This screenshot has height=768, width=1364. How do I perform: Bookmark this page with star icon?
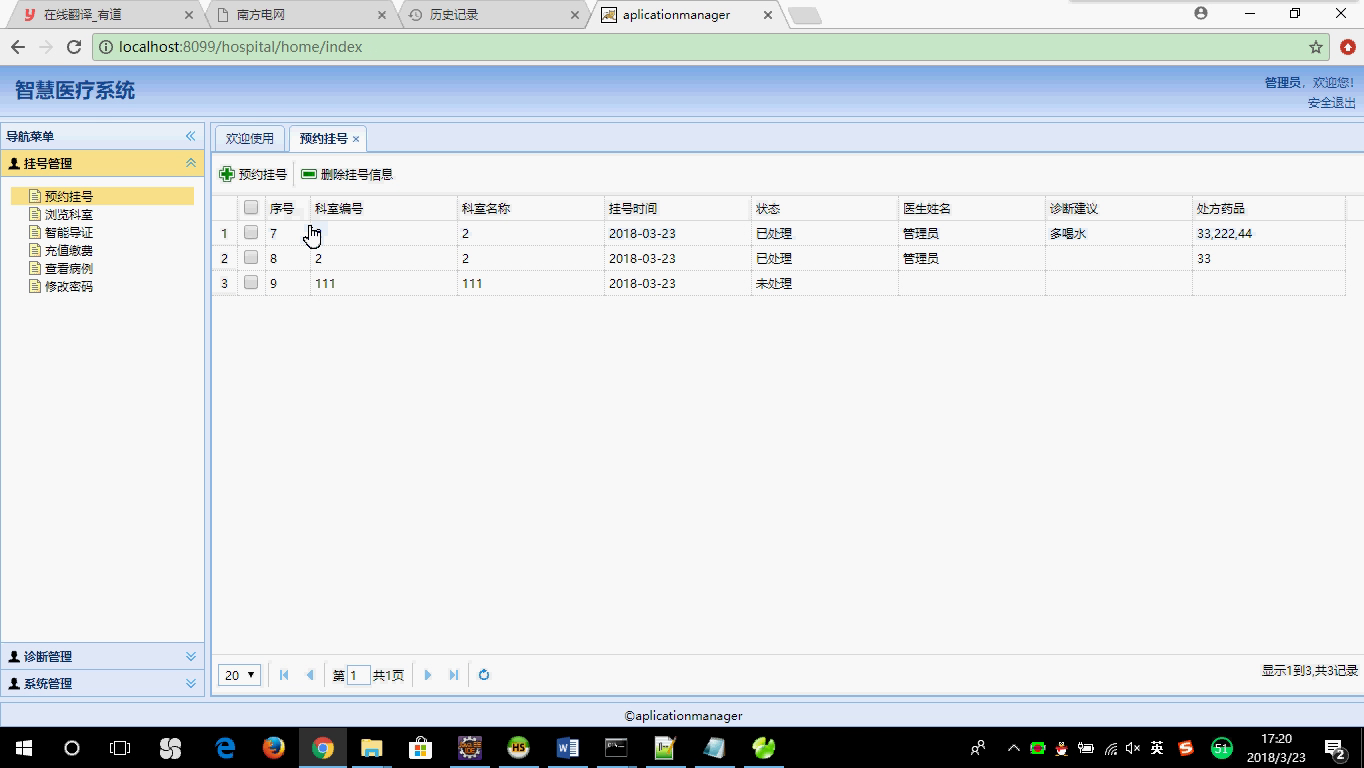[1316, 47]
